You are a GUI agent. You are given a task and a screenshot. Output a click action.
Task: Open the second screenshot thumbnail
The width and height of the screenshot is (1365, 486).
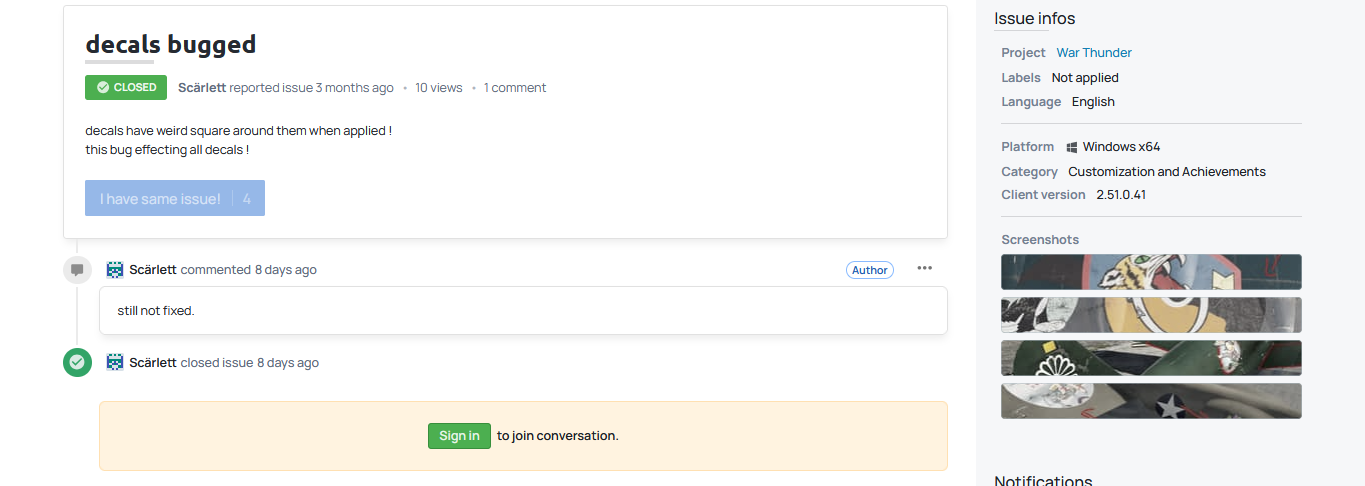(1151, 315)
